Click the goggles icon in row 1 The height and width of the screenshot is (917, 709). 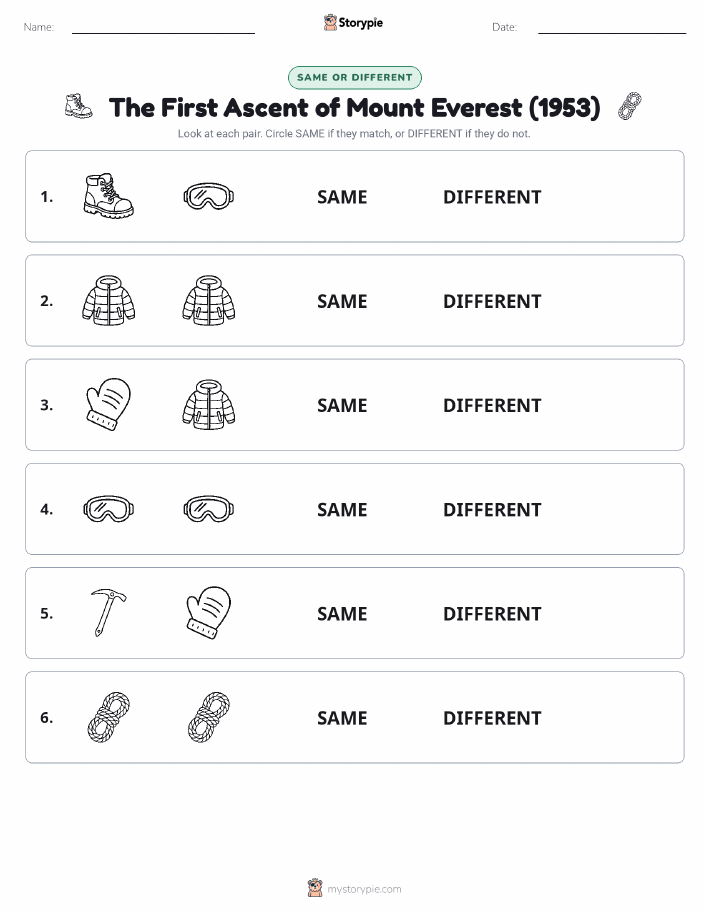pyautogui.click(x=209, y=196)
